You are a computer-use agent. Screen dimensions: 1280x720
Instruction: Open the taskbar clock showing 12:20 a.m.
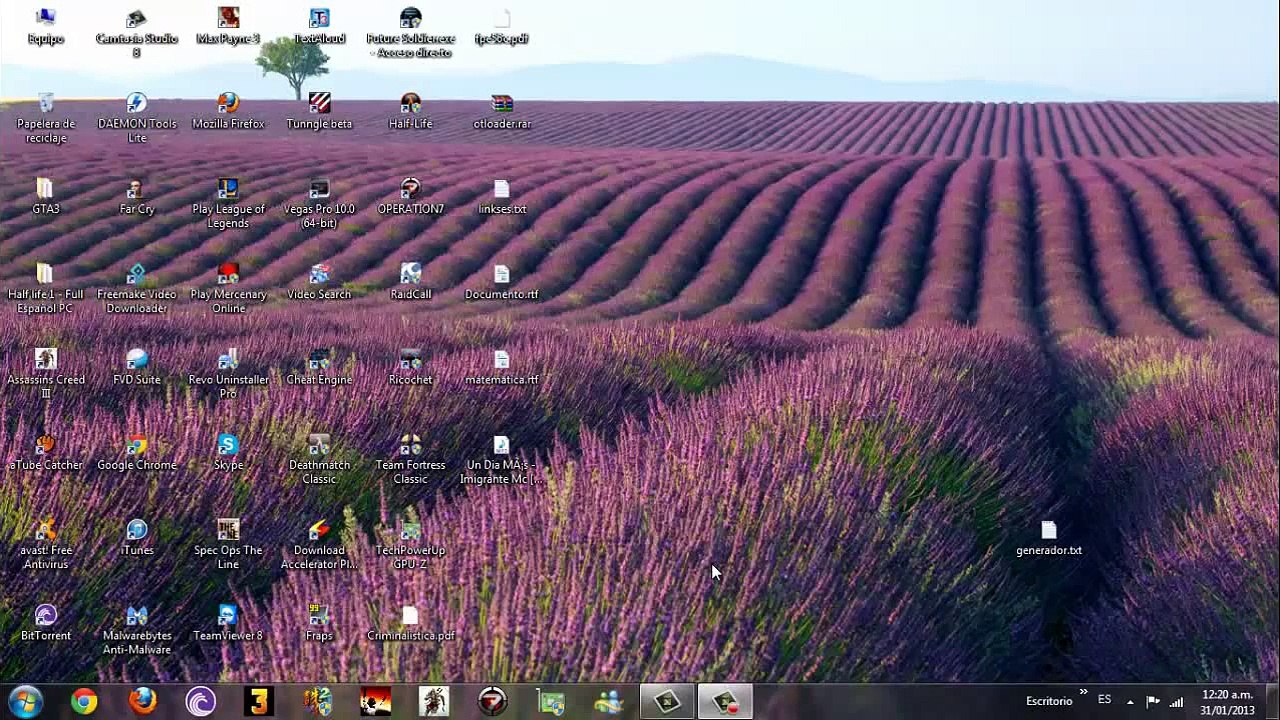[x=1227, y=702]
